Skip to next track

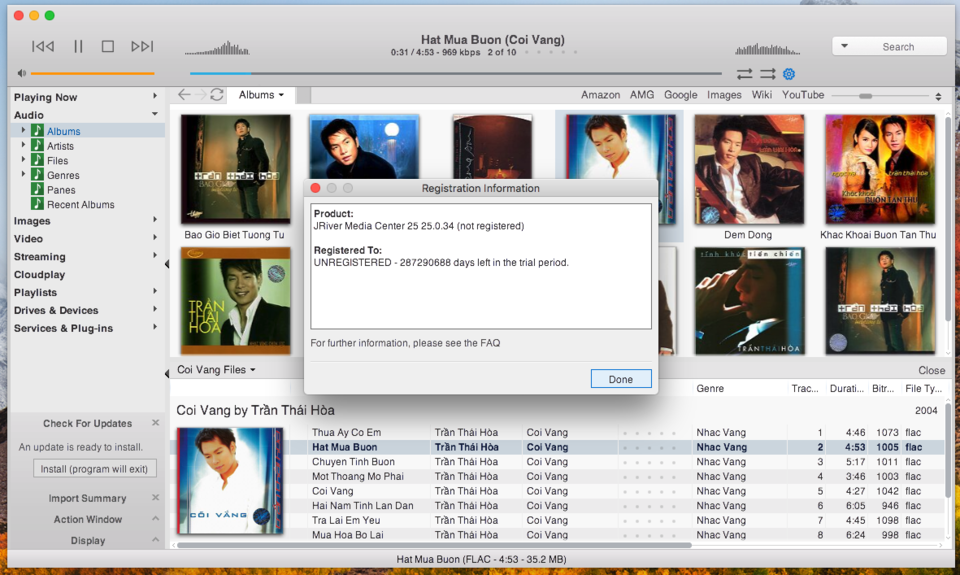coord(142,47)
